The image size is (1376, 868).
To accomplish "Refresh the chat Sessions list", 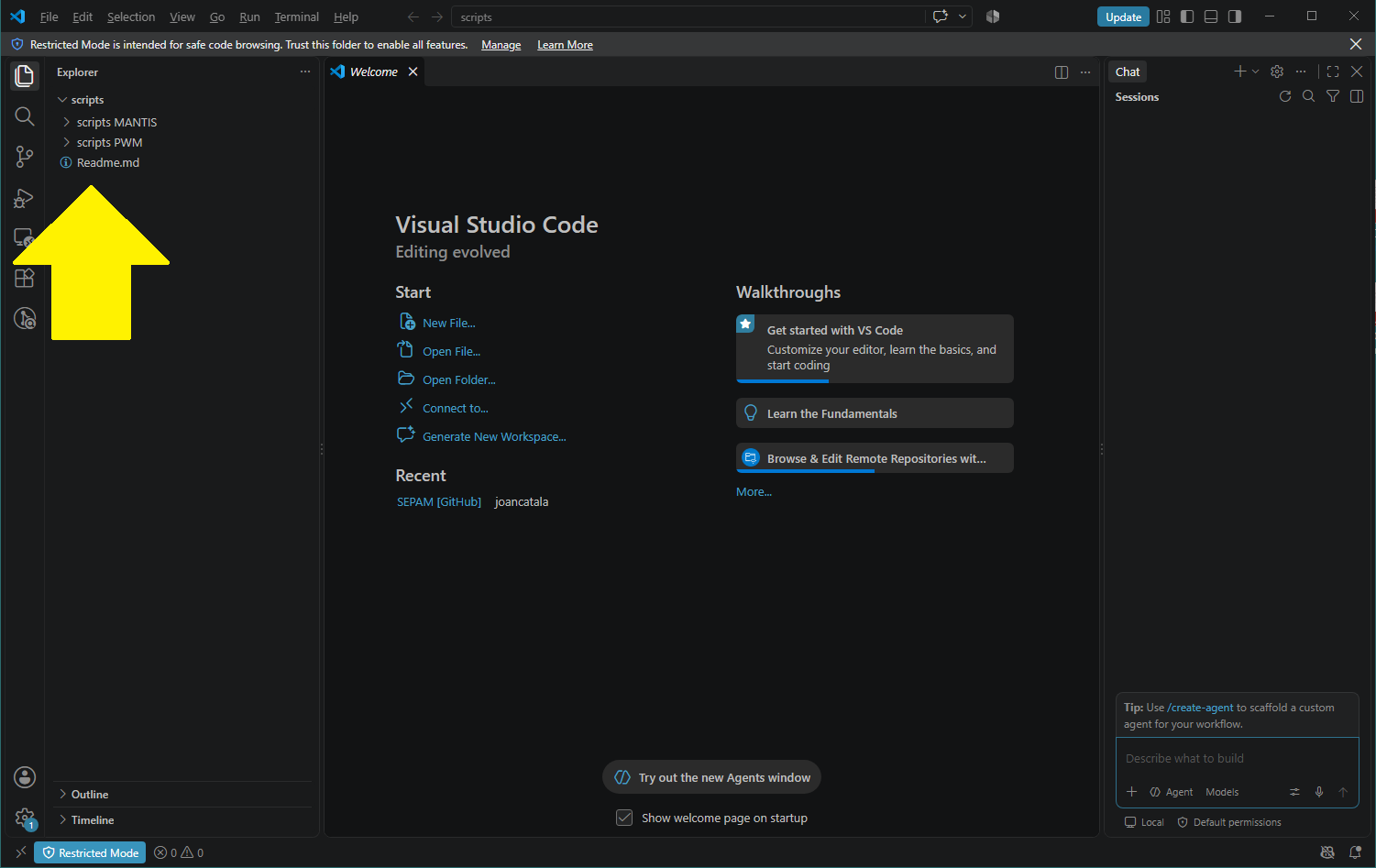I will [x=1285, y=96].
